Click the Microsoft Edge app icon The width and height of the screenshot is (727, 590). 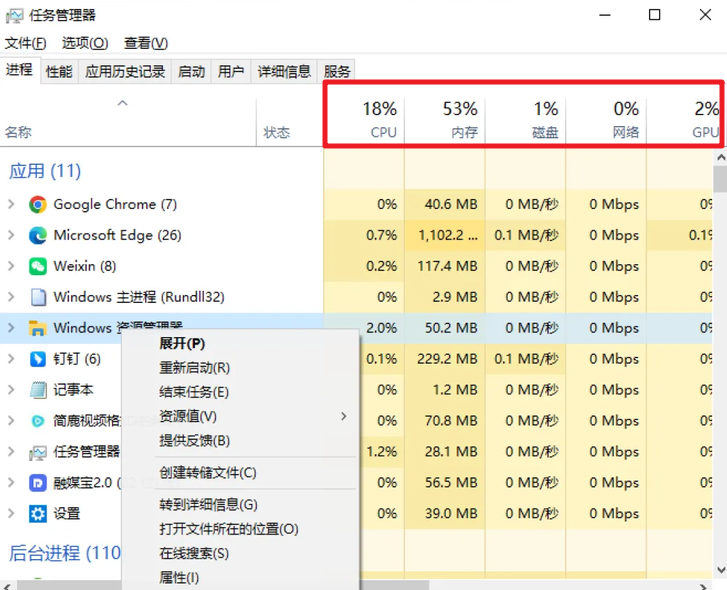(38, 235)
